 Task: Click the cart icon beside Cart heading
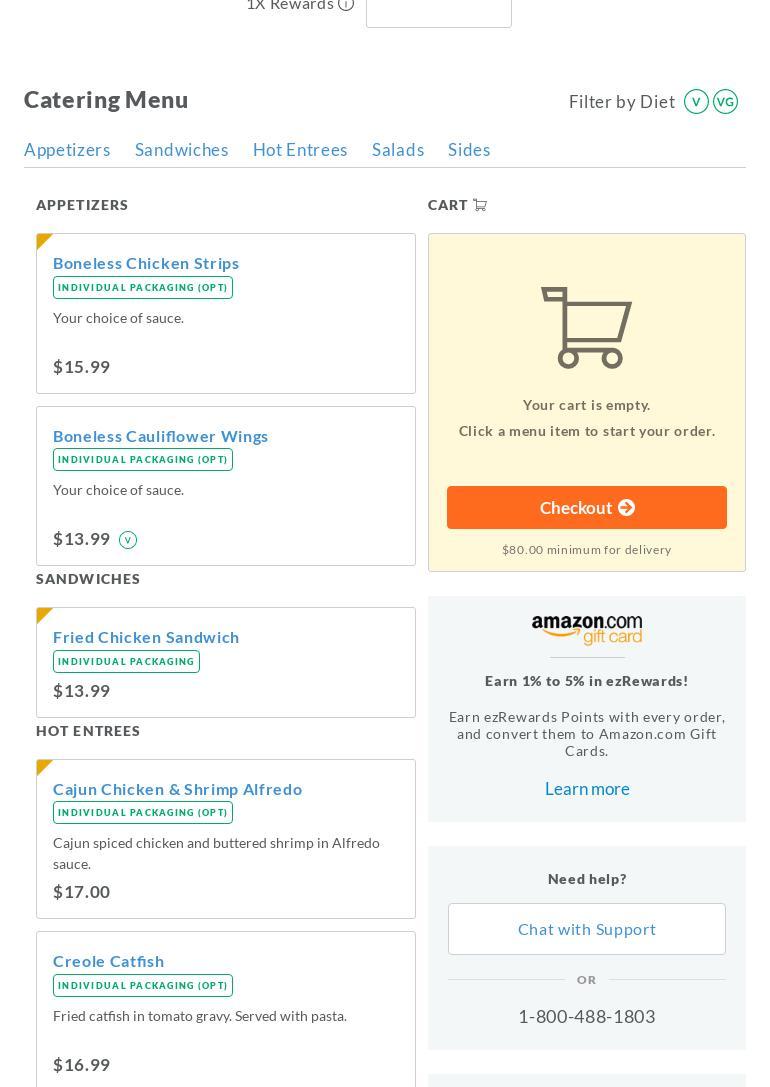point(480,205)
